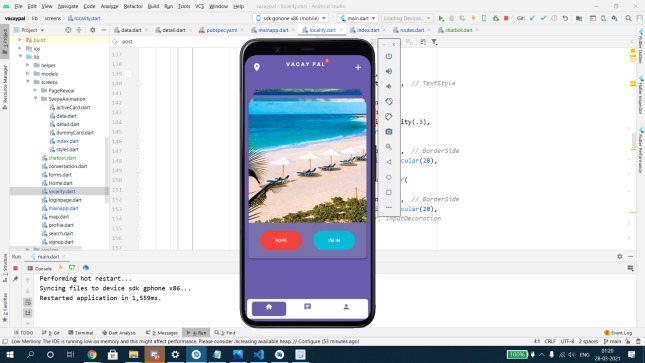Tap location pin in Vacay Pal app
The height and width of the screenshot is (363, 645).
(257, 67)
